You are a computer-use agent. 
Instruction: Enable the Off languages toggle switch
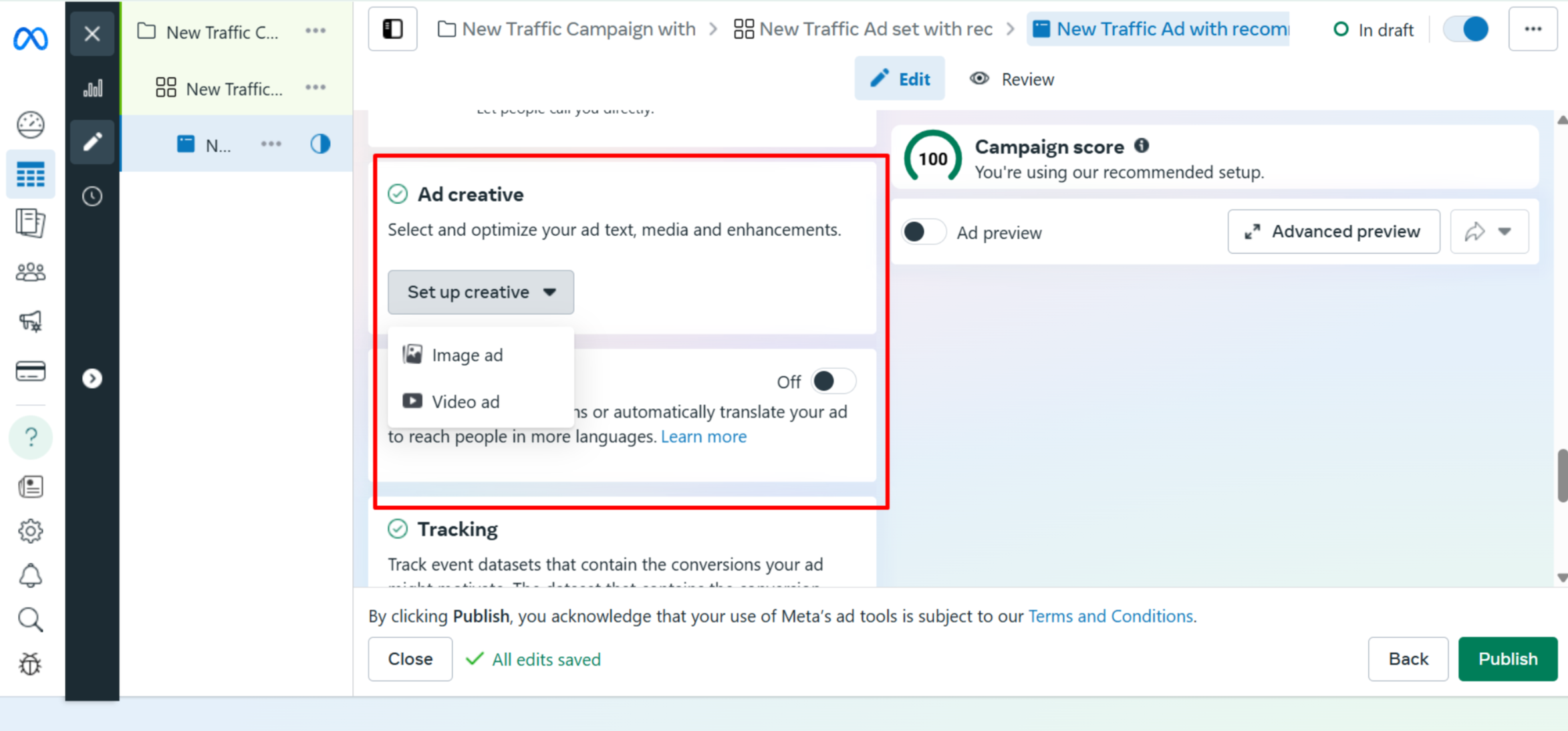pos(833,382)
